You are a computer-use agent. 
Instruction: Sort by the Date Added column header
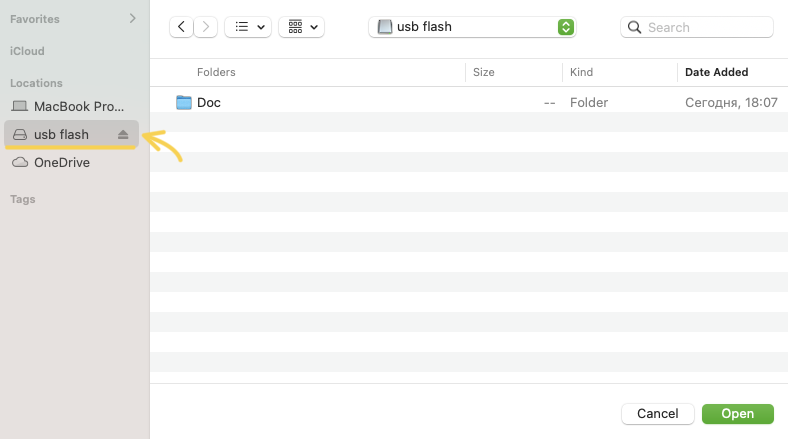(716, 72)
